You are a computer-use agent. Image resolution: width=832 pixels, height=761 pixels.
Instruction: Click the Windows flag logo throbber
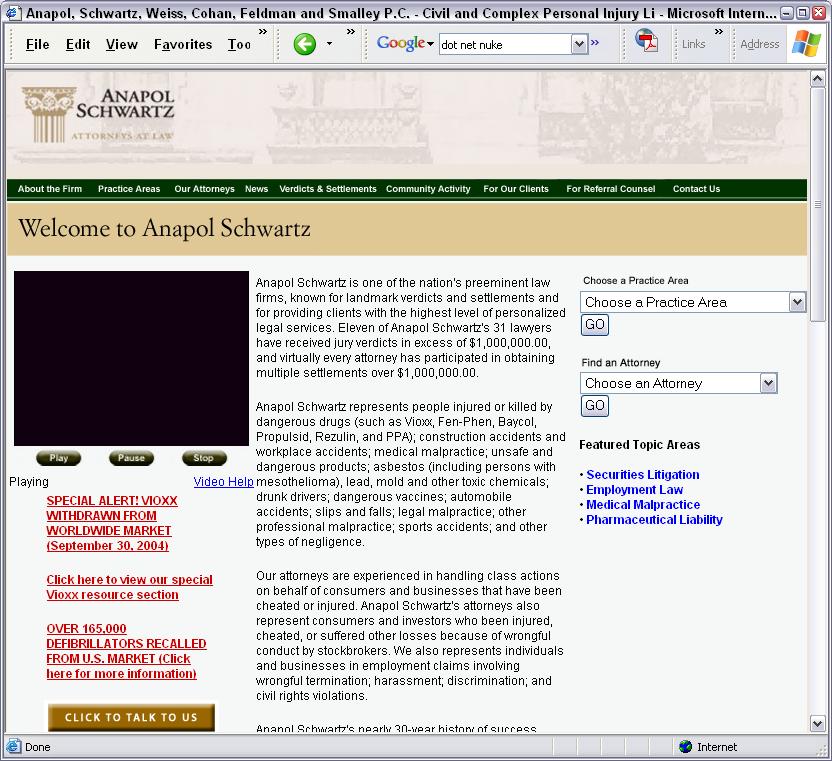[x=806, y=44]
